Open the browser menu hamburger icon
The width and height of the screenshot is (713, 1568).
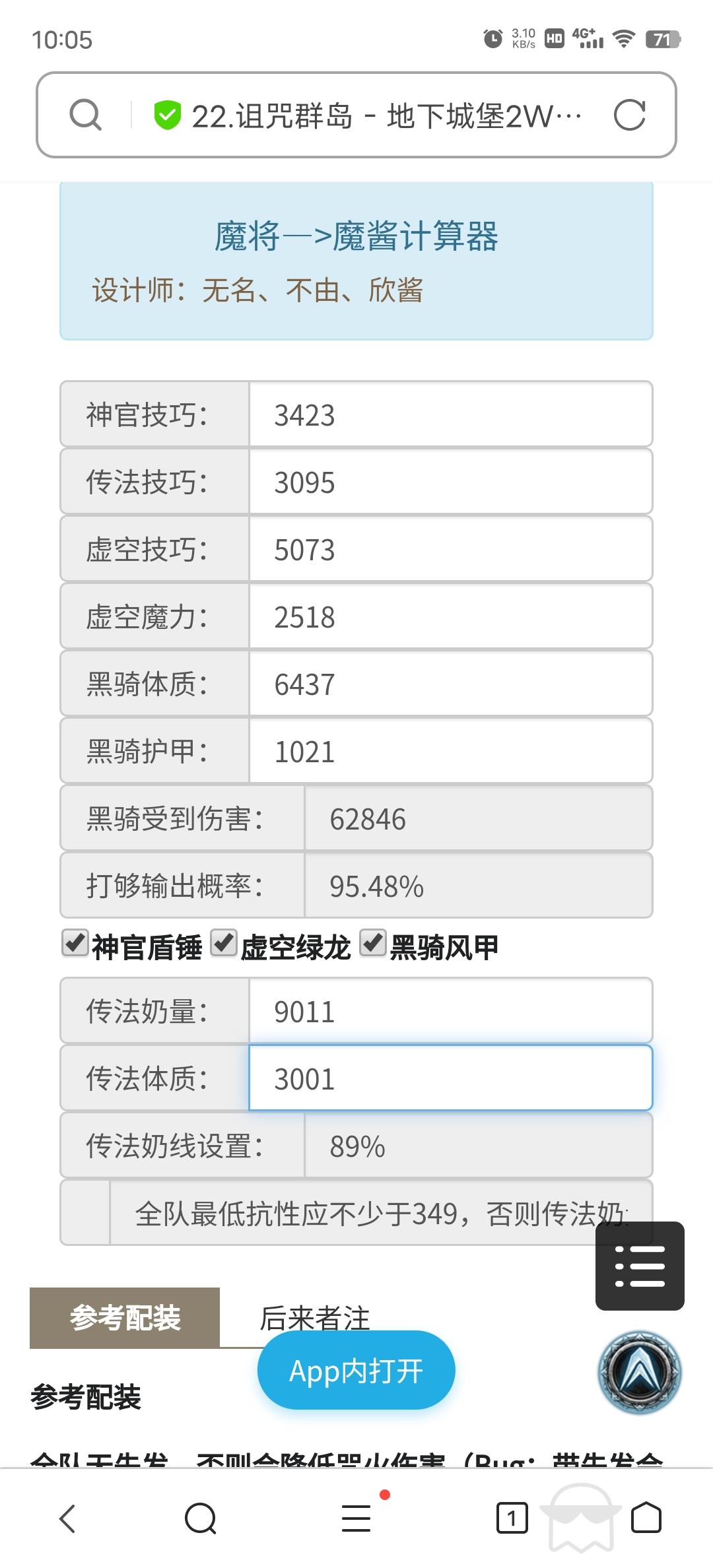[356, 1518]
